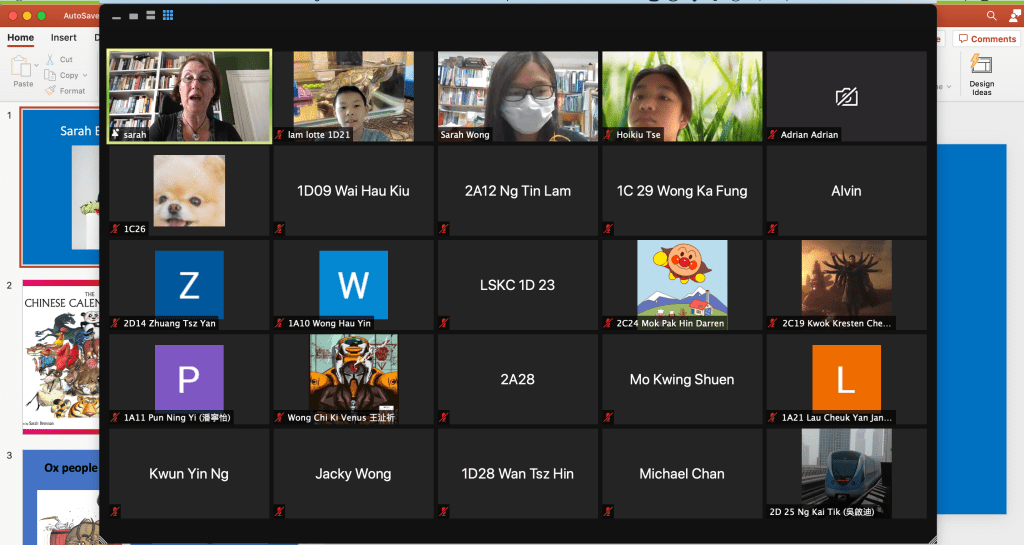Click the camera-off icon on Adrian's tile
This screenshot has width=1024, height=545.
point(846,97)
